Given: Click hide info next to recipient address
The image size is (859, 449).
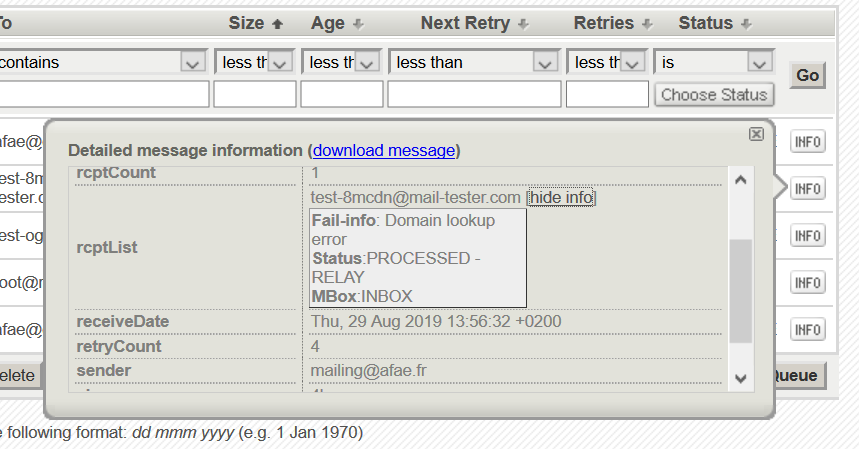Looking at the screenshot, I should pyautogui.click(x=561, y=198).
